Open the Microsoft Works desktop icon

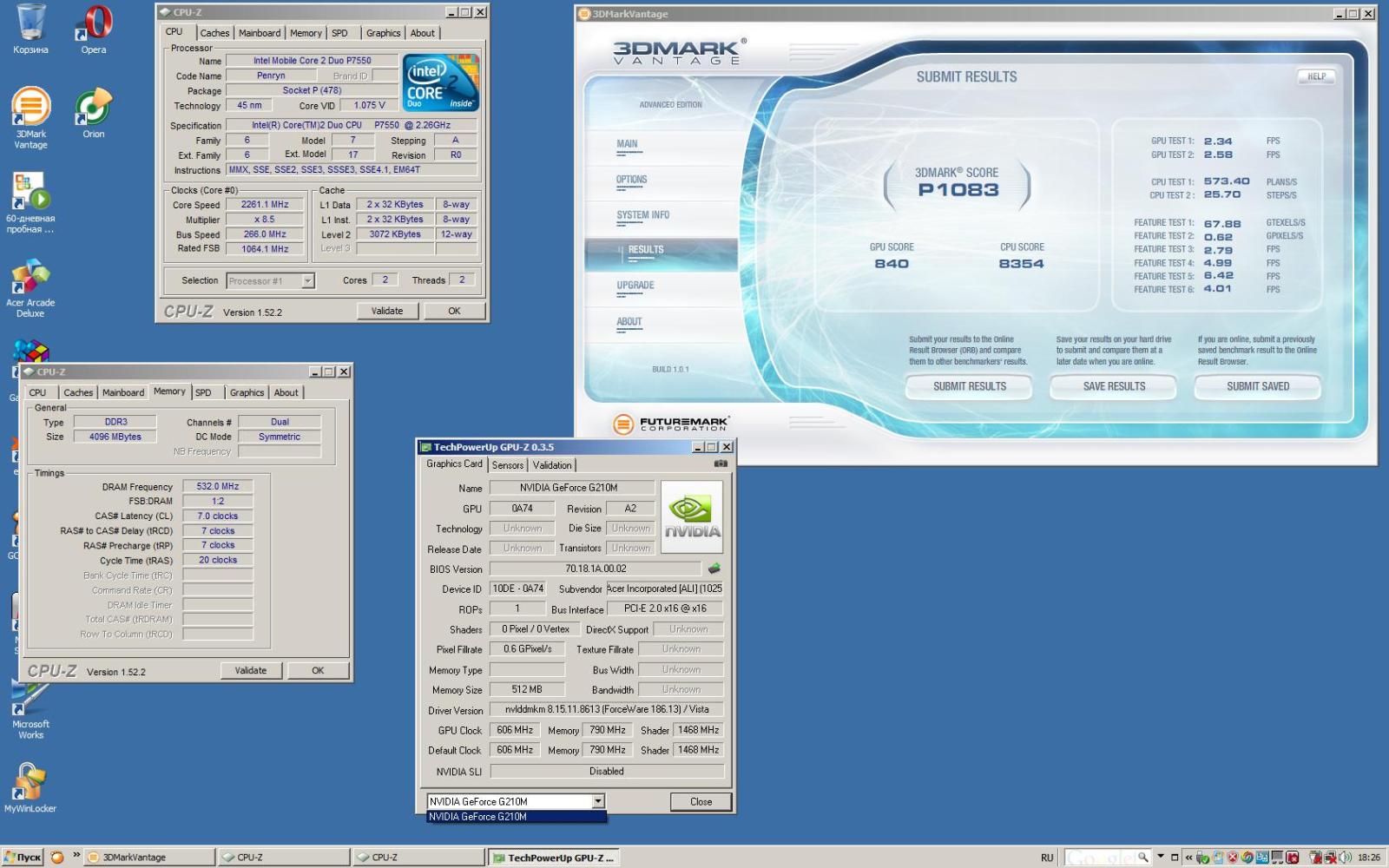(x=30, y=710)
